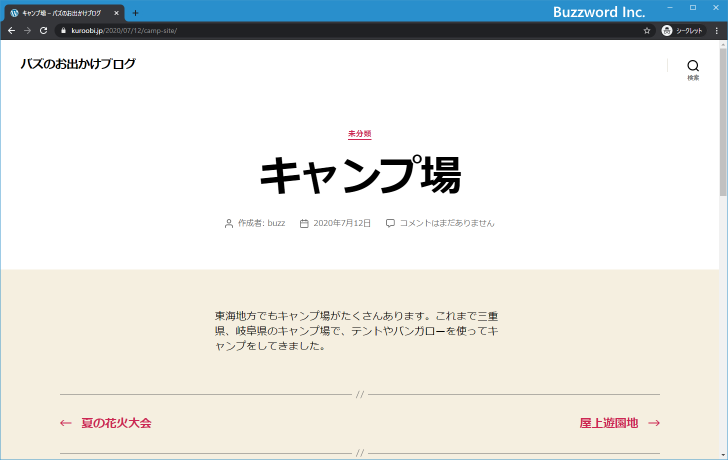Click the browser back arrow

pyautogui.click(x=12, y=31)
